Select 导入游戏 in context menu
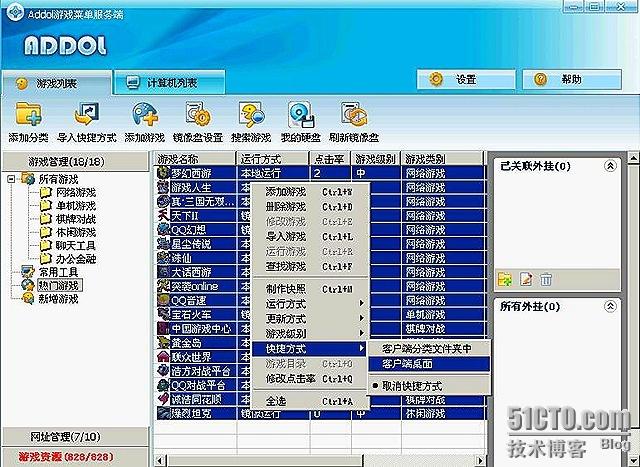 (311, 236)
